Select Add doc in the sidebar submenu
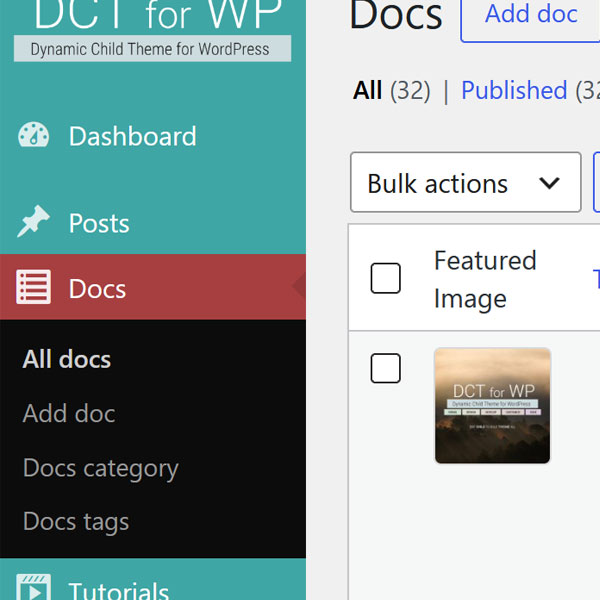The width and height of the screenshot is (600, 600). [69, 414]
